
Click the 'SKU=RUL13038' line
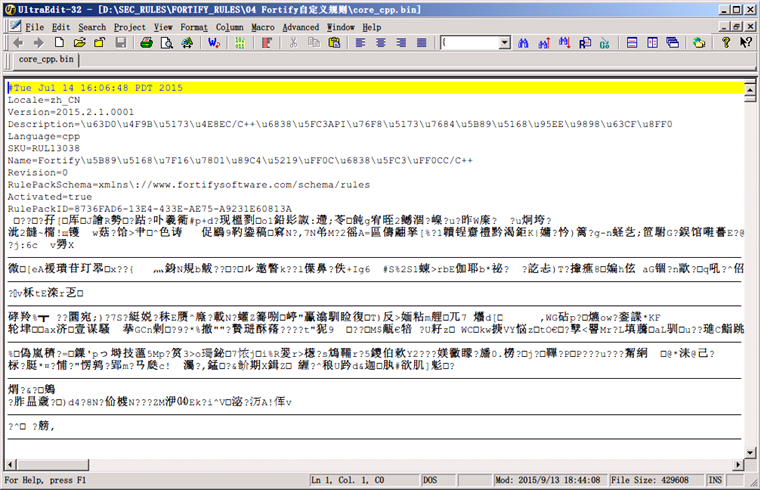[x=44, y=148]
